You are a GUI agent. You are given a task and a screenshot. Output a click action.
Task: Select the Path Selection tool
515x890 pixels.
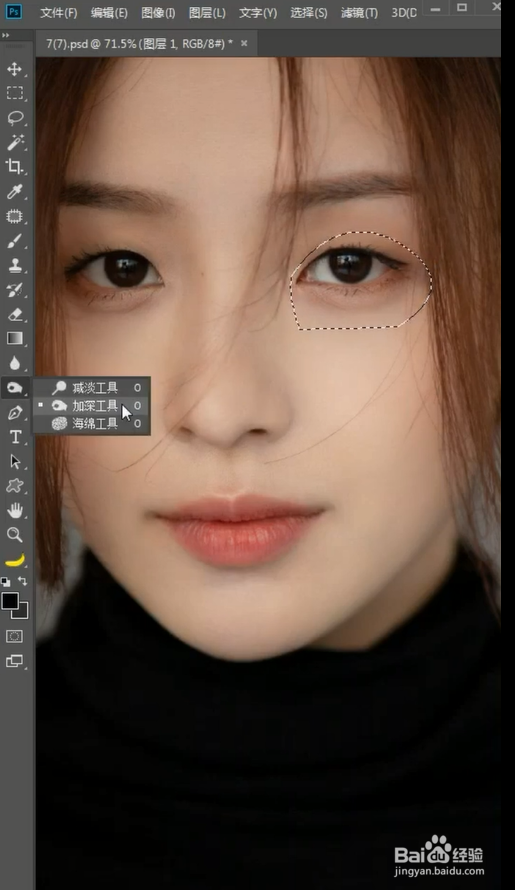coord(14,461)
